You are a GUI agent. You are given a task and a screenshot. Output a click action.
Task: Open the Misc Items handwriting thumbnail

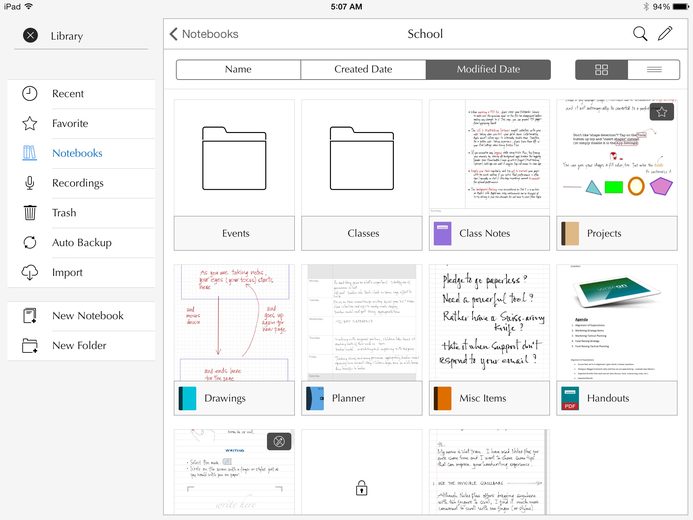click(x=489, y=323)
